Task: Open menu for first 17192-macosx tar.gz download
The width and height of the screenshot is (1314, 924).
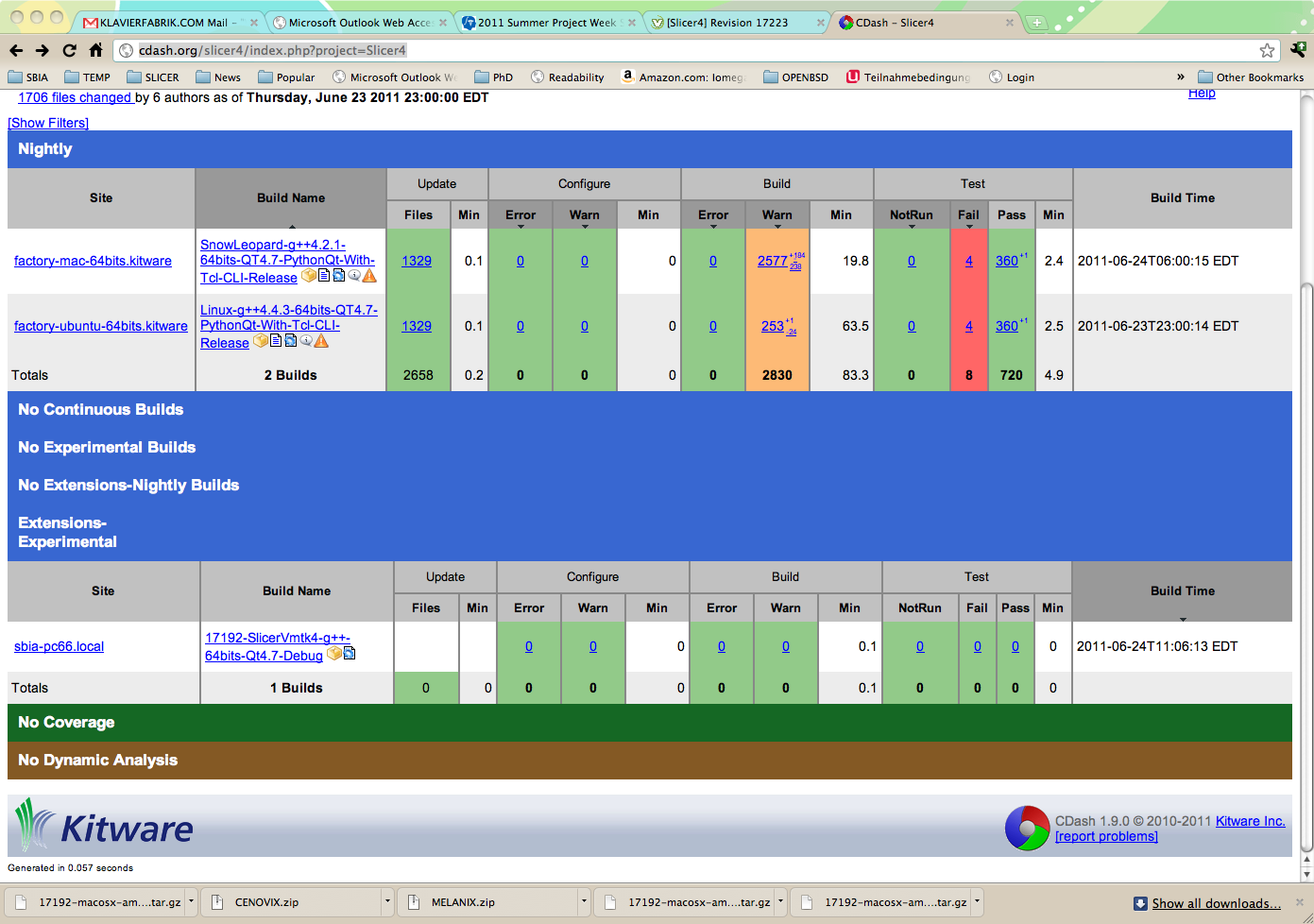Action: 191,902
